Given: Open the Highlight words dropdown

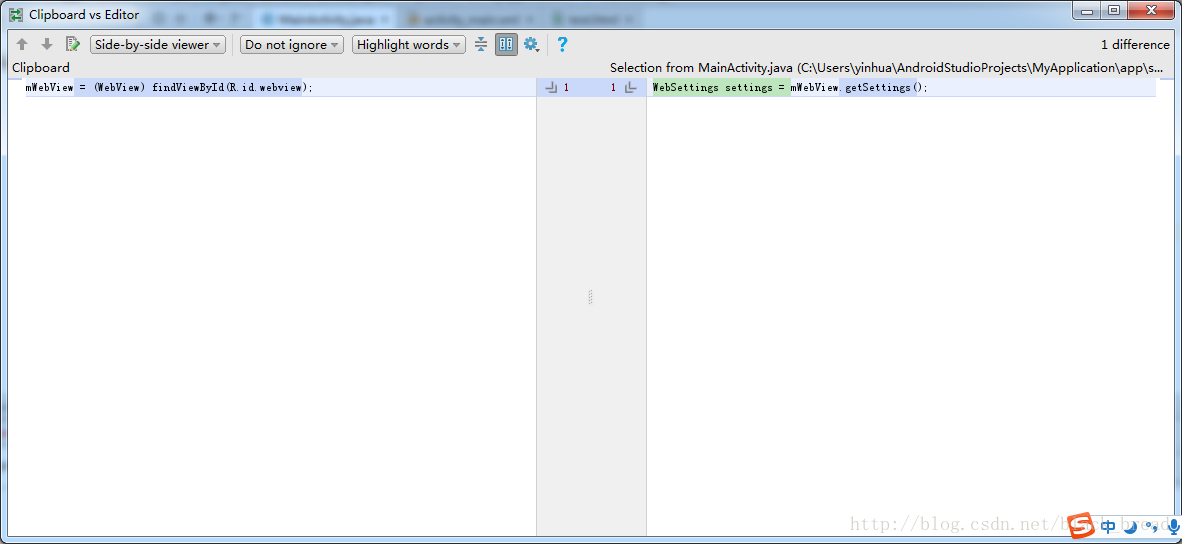Looking at the screenshot, I should pyautogui.click(x=408, y=44).
